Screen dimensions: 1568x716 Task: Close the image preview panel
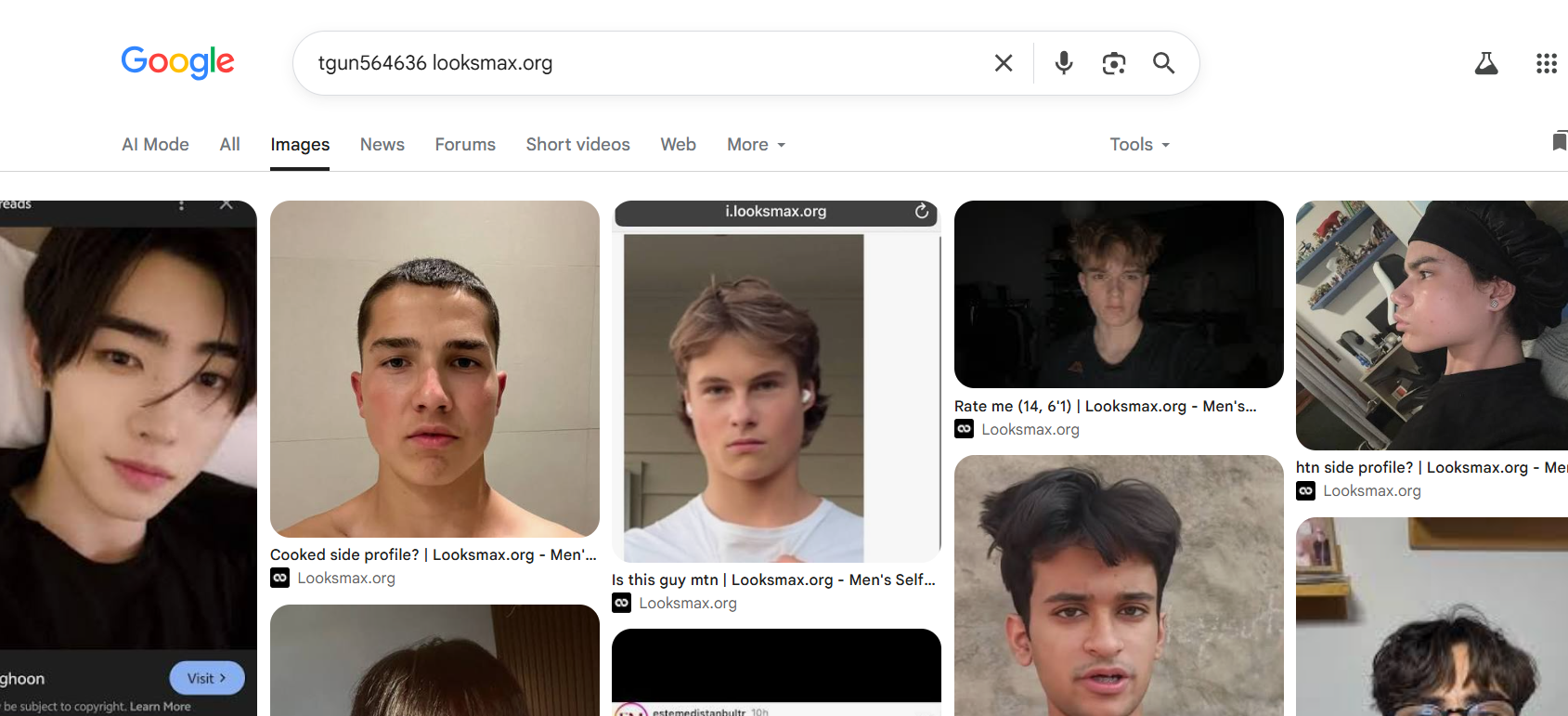click(x=226, y=204)
